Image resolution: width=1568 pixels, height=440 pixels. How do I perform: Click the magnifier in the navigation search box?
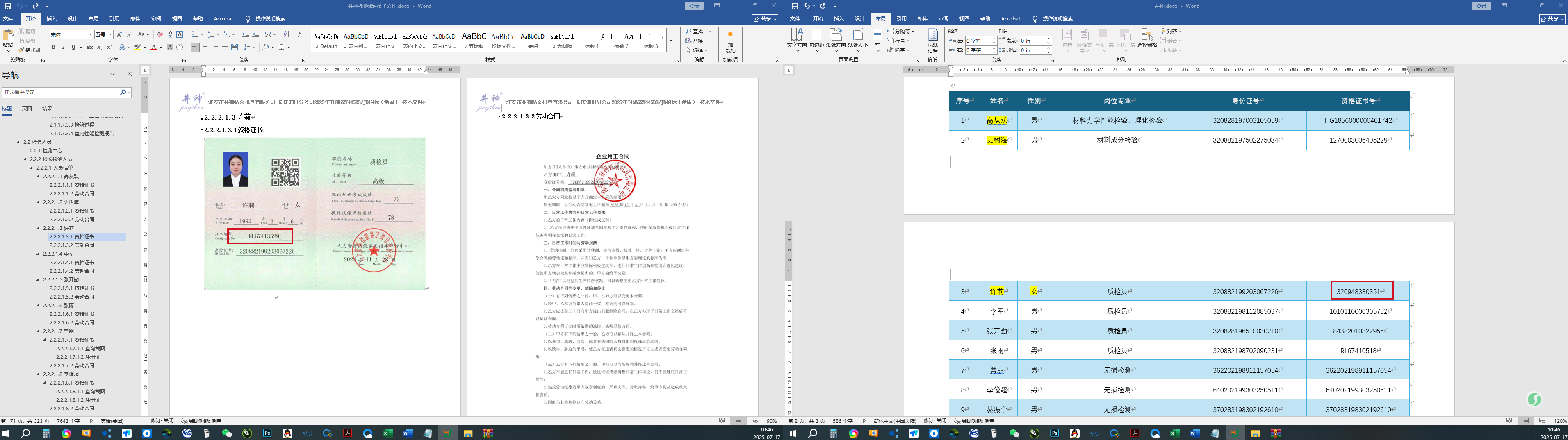coord(123,93)
